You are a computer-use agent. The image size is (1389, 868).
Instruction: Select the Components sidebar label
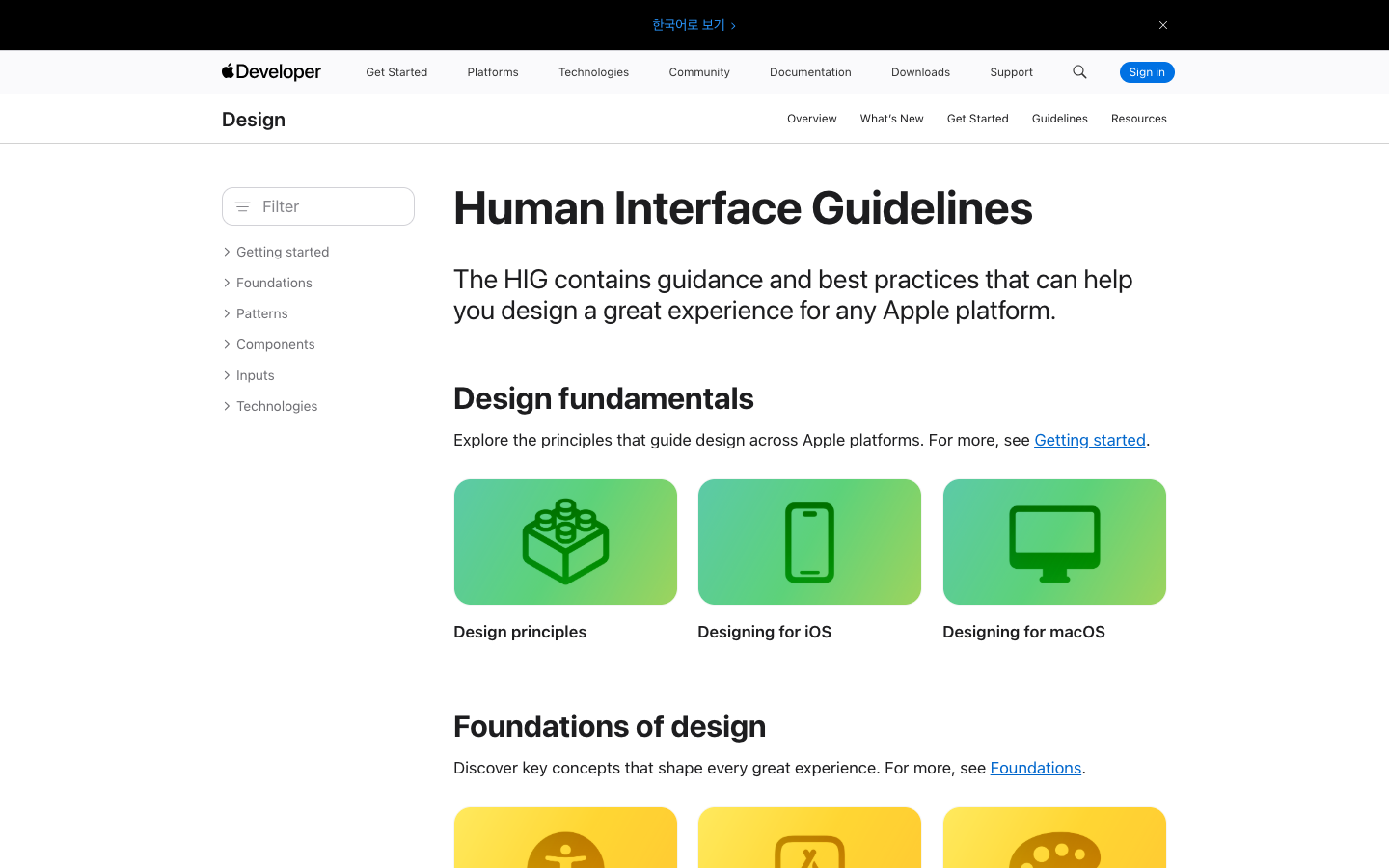point(276,344)
